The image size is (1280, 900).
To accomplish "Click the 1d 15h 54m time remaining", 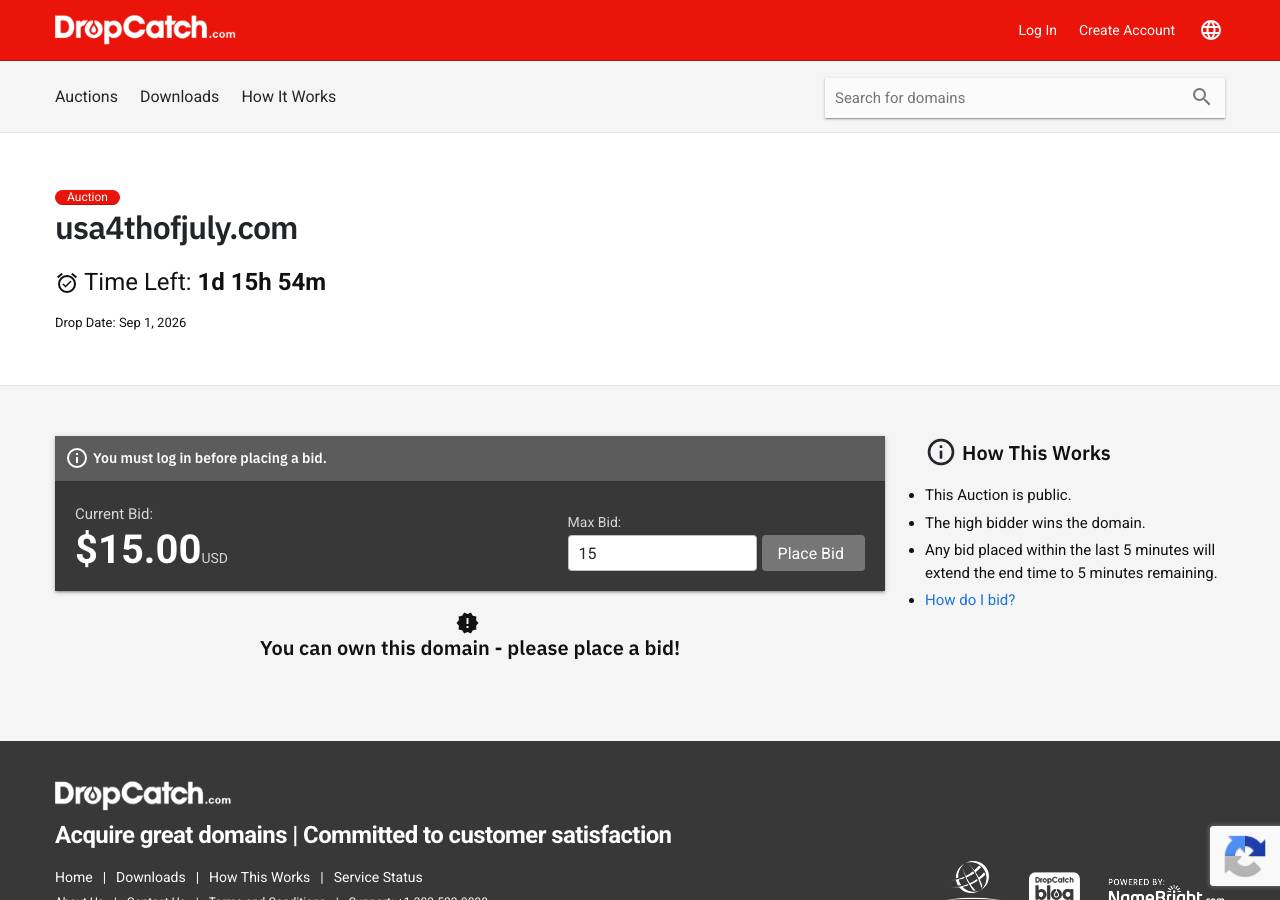I will point(262,282).
